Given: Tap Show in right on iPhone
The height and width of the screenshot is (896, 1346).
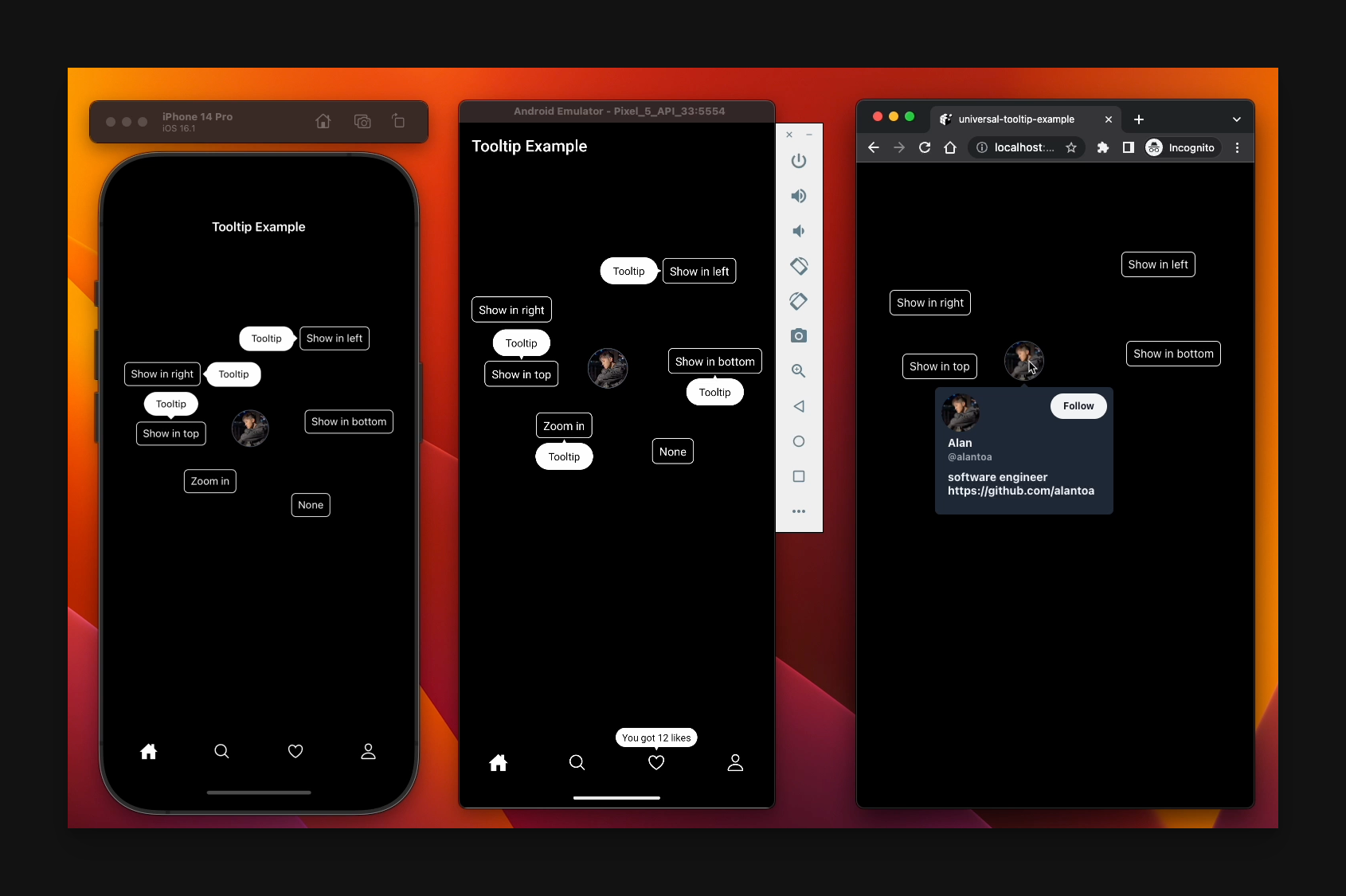Looking at the screenshot, I should (162, 374).
